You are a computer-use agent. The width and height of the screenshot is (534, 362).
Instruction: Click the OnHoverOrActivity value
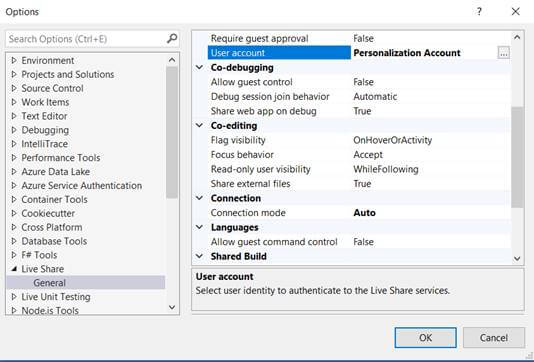[x=393, y=140]
